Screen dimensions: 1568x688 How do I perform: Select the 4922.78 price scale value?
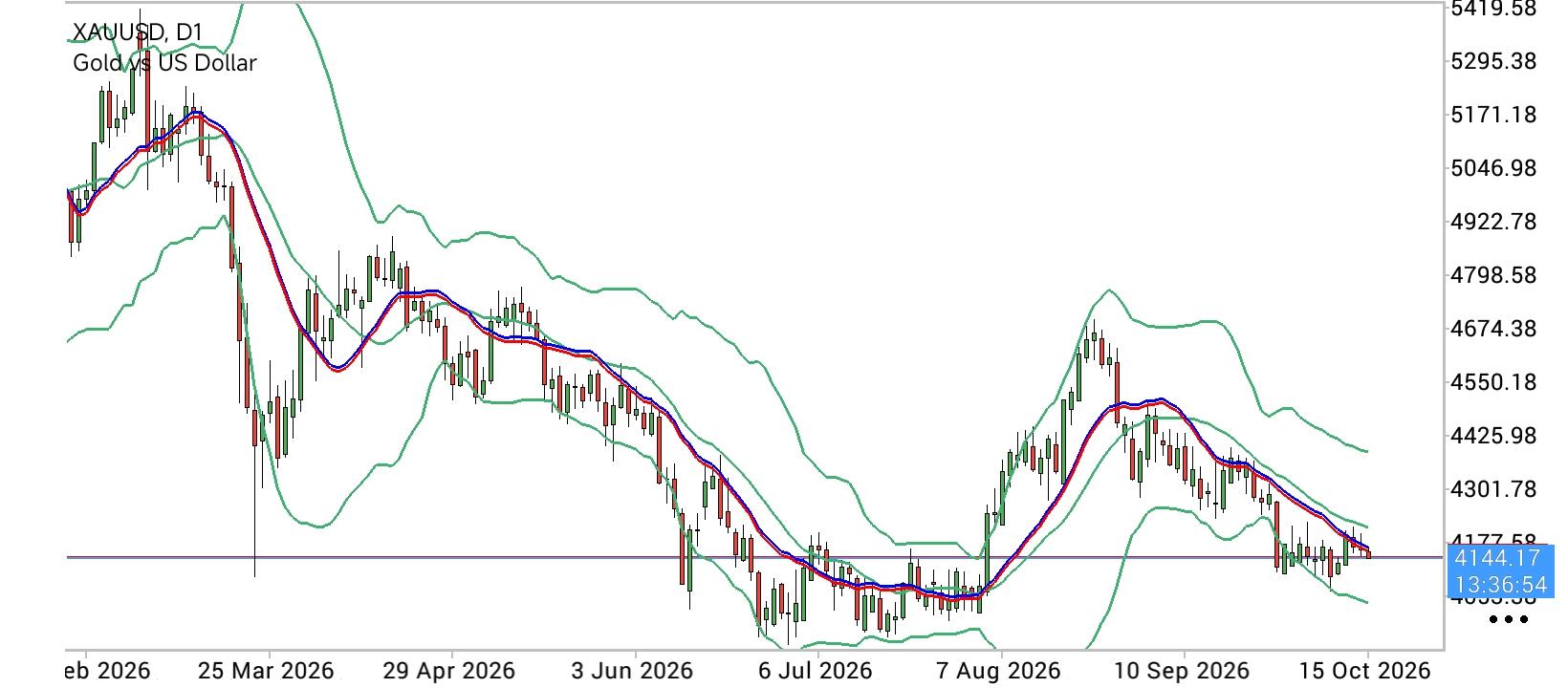tap(1493, 222)
